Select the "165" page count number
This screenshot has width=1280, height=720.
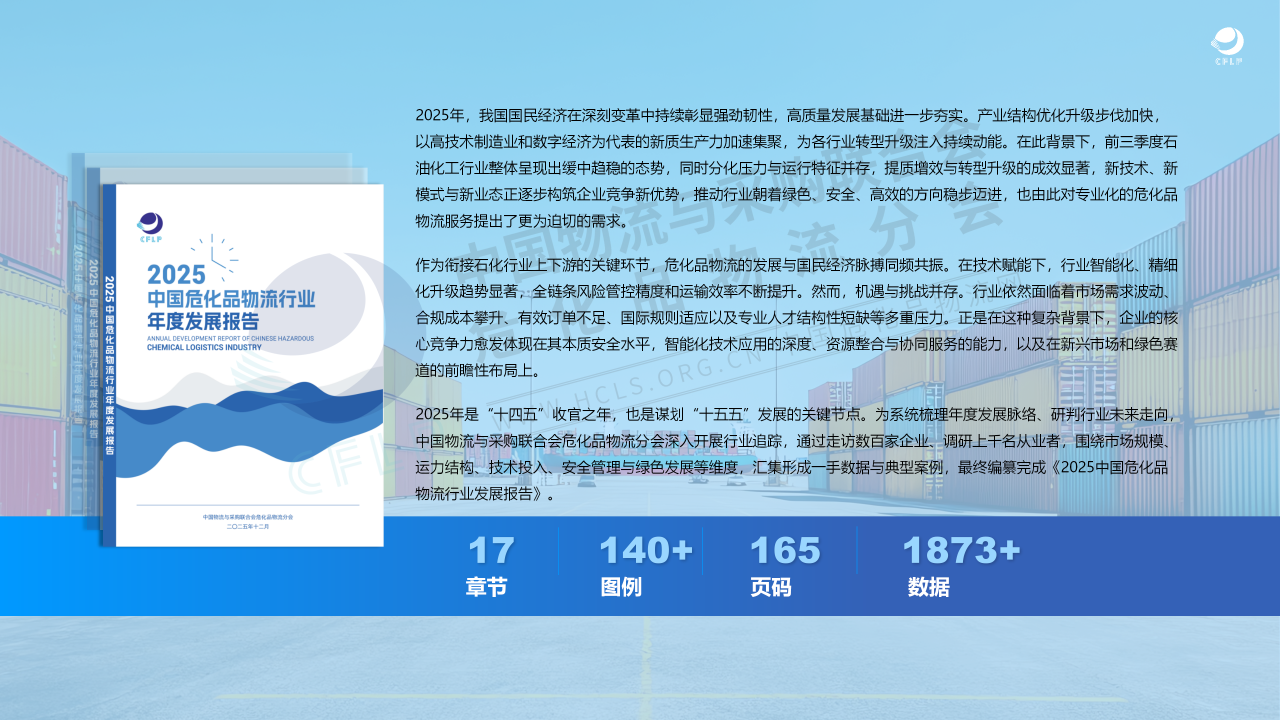pyautogui.click(x=785, y=551)
